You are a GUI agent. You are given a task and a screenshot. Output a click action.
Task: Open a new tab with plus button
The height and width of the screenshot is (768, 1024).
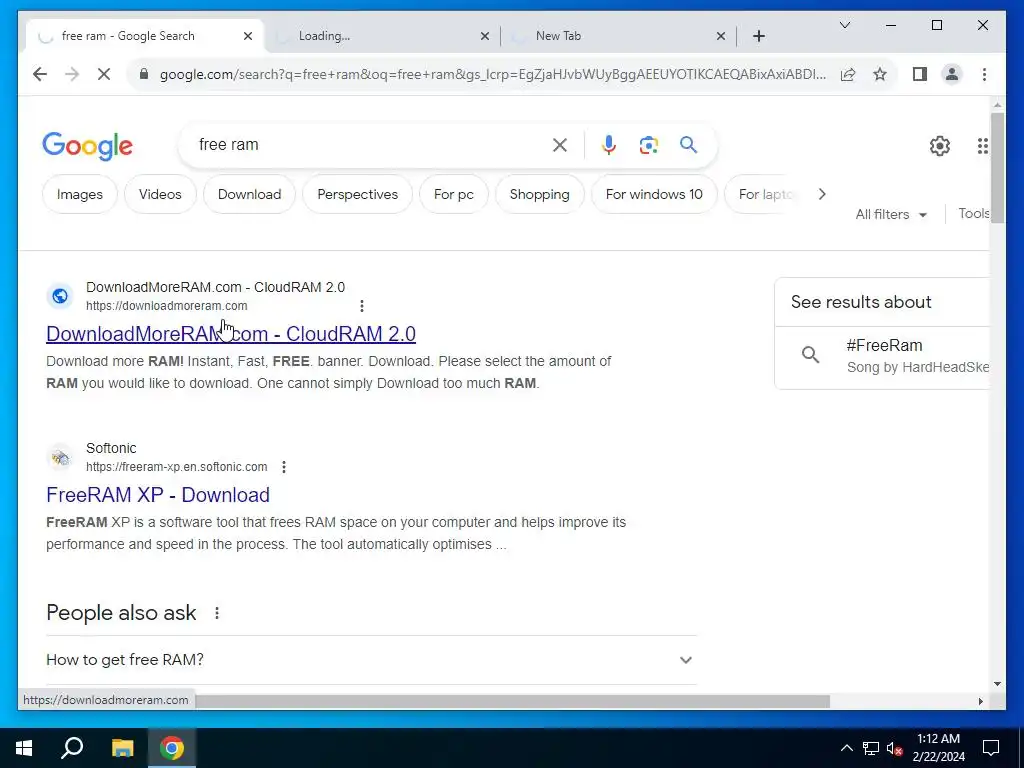point(759,36)
